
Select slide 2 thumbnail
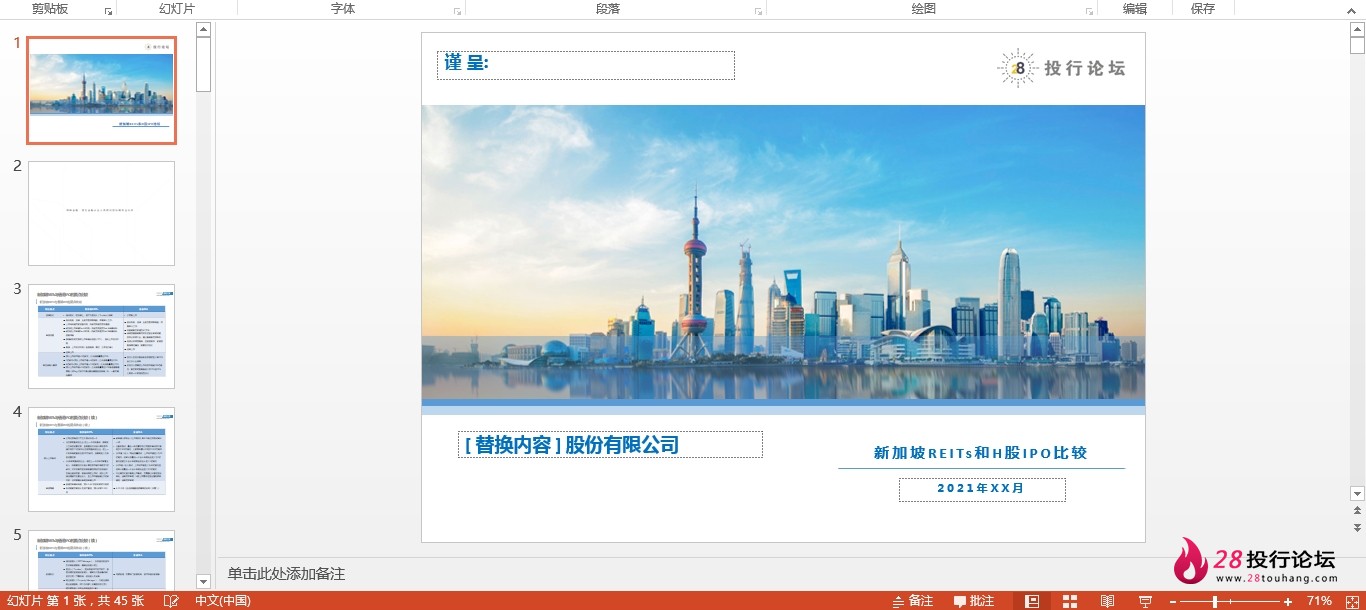pos(101,213)
